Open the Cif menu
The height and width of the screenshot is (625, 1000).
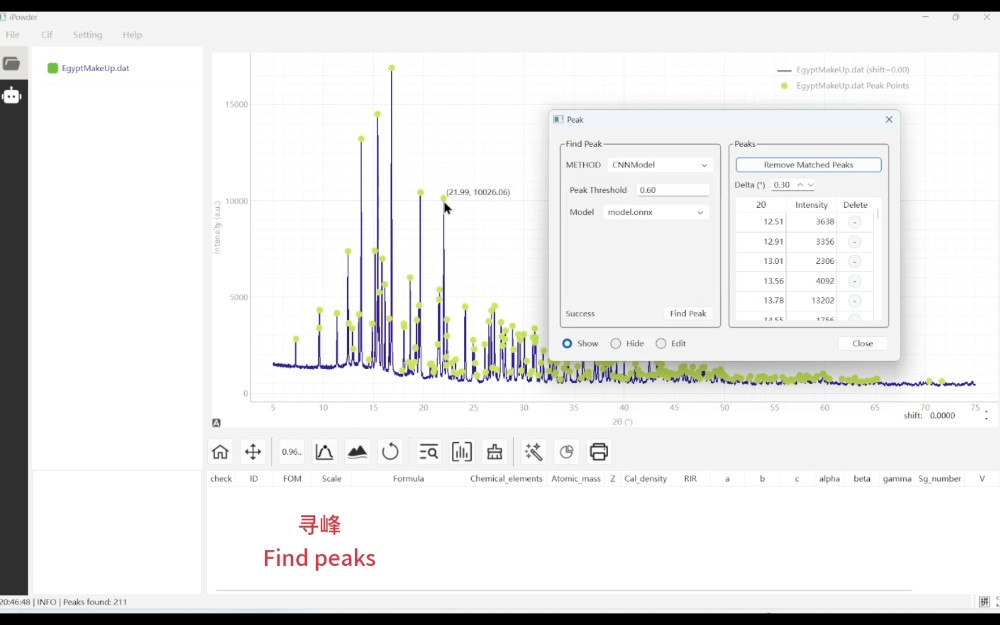click(x=47, y=34)
